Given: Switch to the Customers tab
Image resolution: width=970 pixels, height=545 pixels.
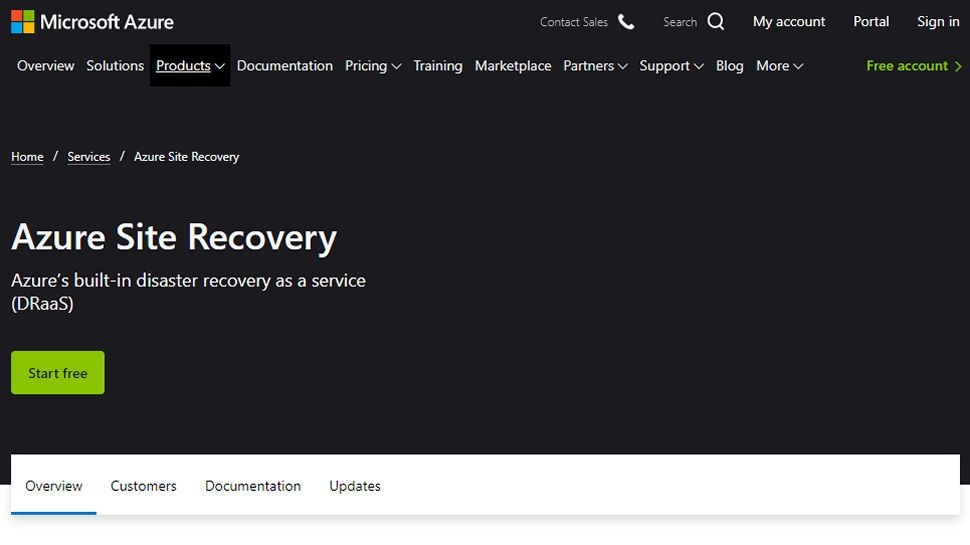Looking at the screenshot, I should pos(144,486).
